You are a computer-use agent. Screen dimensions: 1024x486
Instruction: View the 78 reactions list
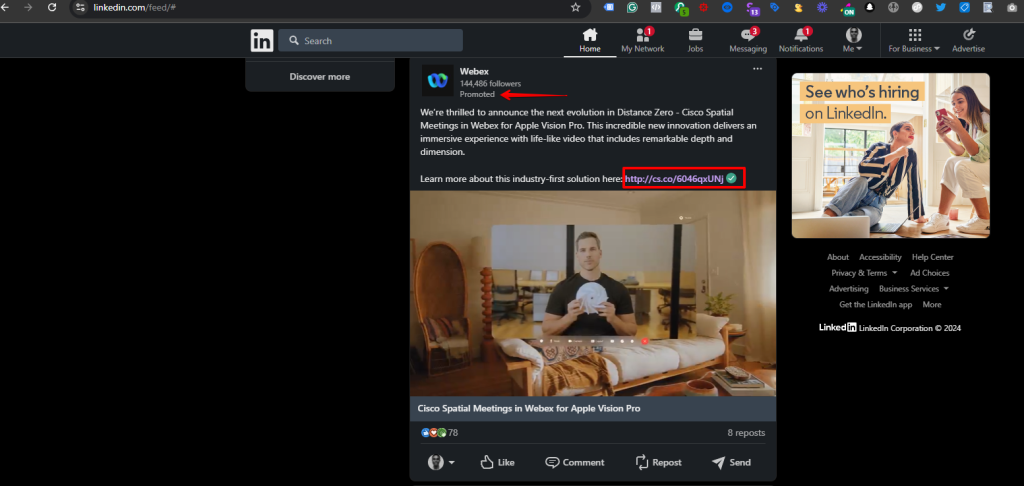click(440, 432)
